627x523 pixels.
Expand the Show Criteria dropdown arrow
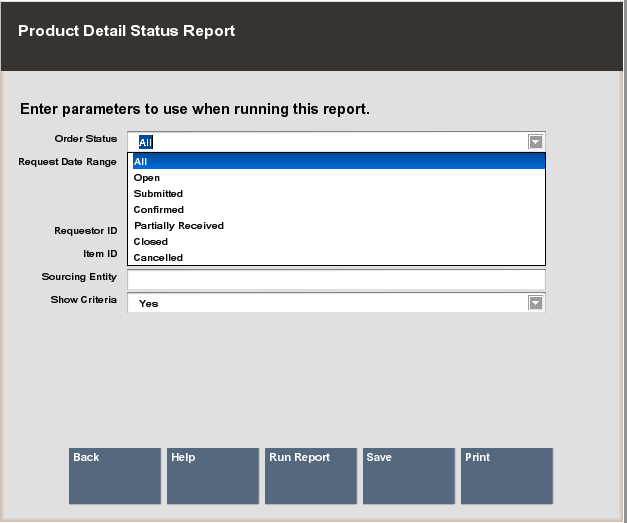(536, 303)
